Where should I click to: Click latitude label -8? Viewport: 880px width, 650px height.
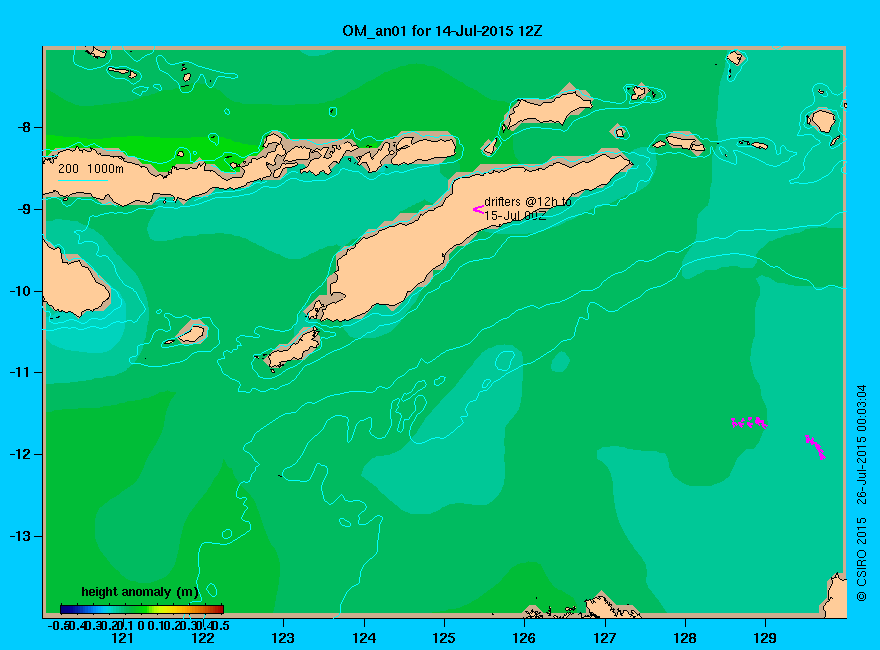[24, 127]
